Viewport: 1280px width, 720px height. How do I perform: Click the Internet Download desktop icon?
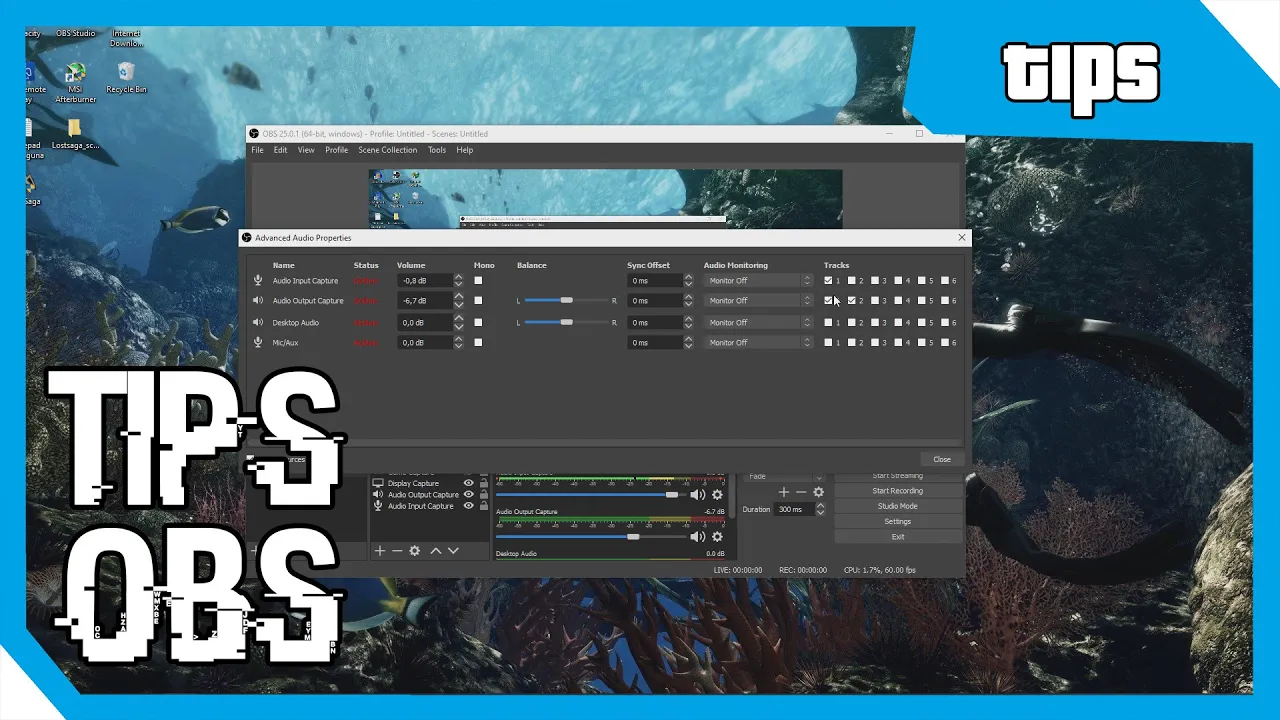127,38
